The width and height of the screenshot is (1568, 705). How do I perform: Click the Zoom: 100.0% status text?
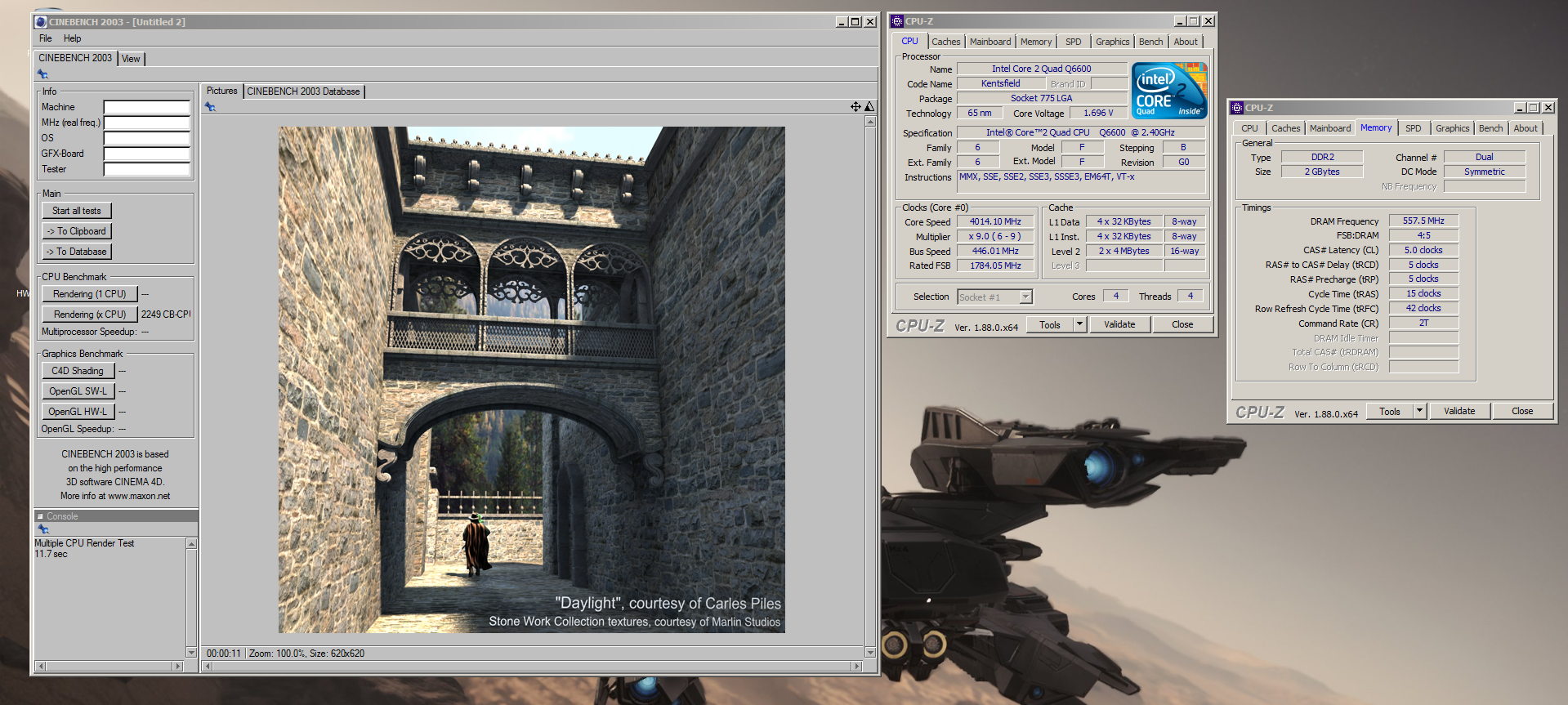coord(277,654)
